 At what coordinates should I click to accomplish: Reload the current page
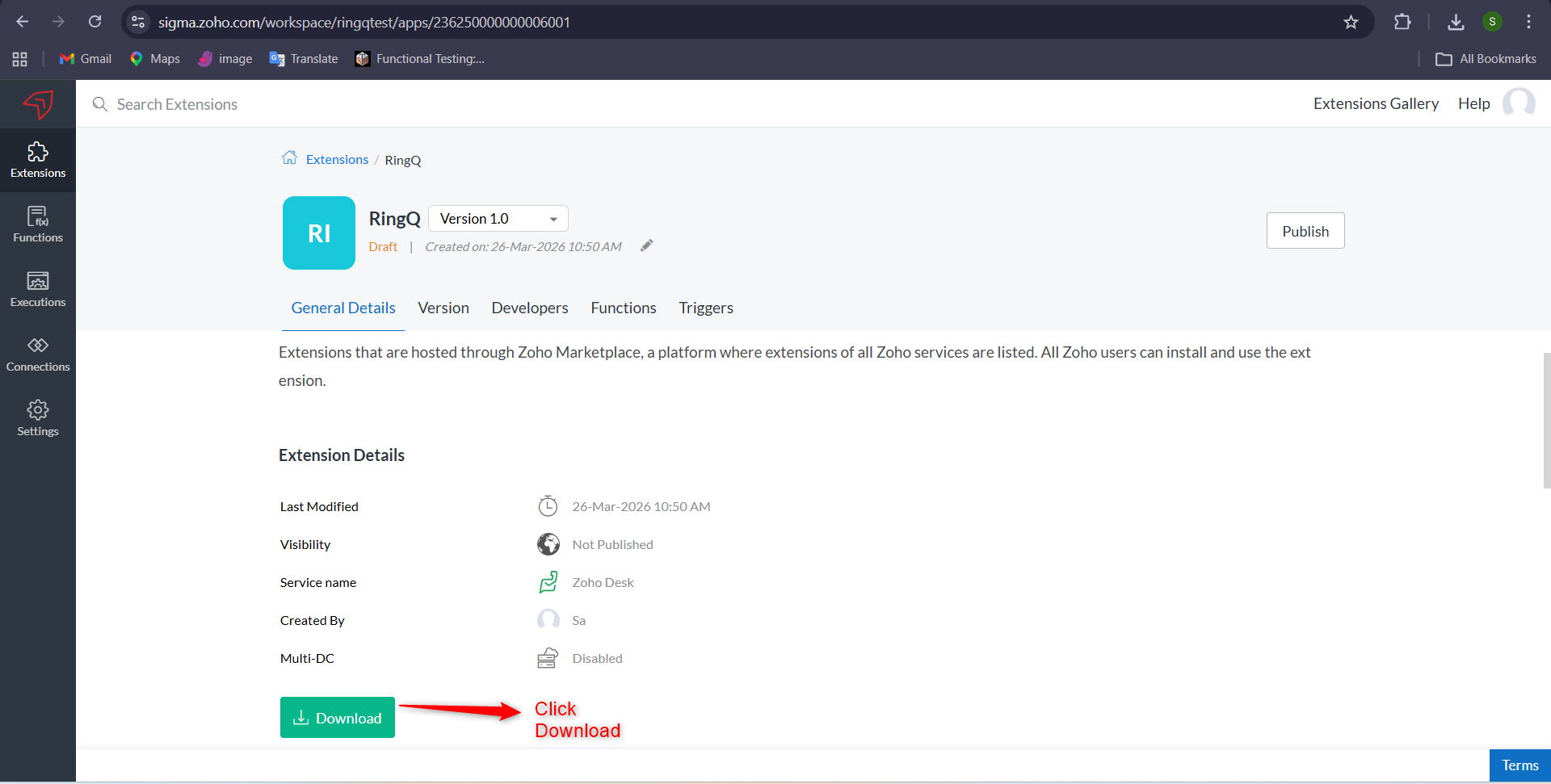pyautogui.click(x=95, y=22)
